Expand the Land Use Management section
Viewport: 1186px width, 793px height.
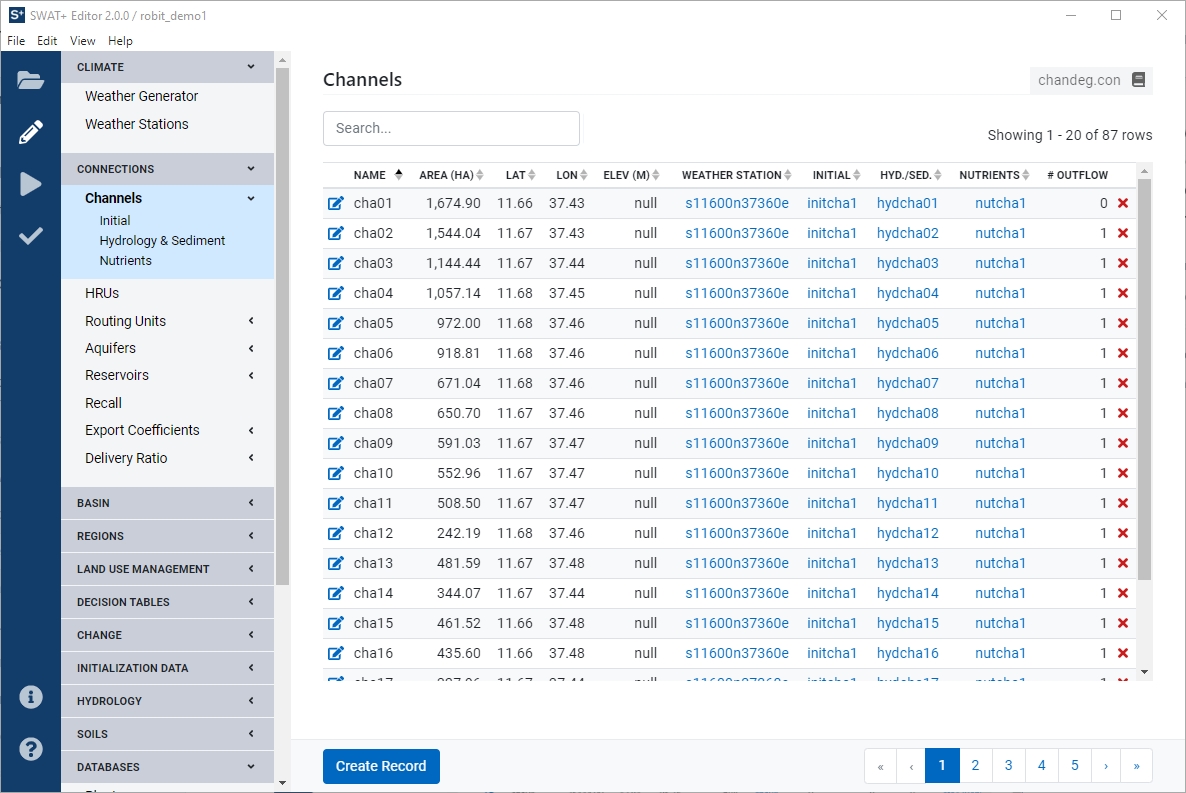167,569
